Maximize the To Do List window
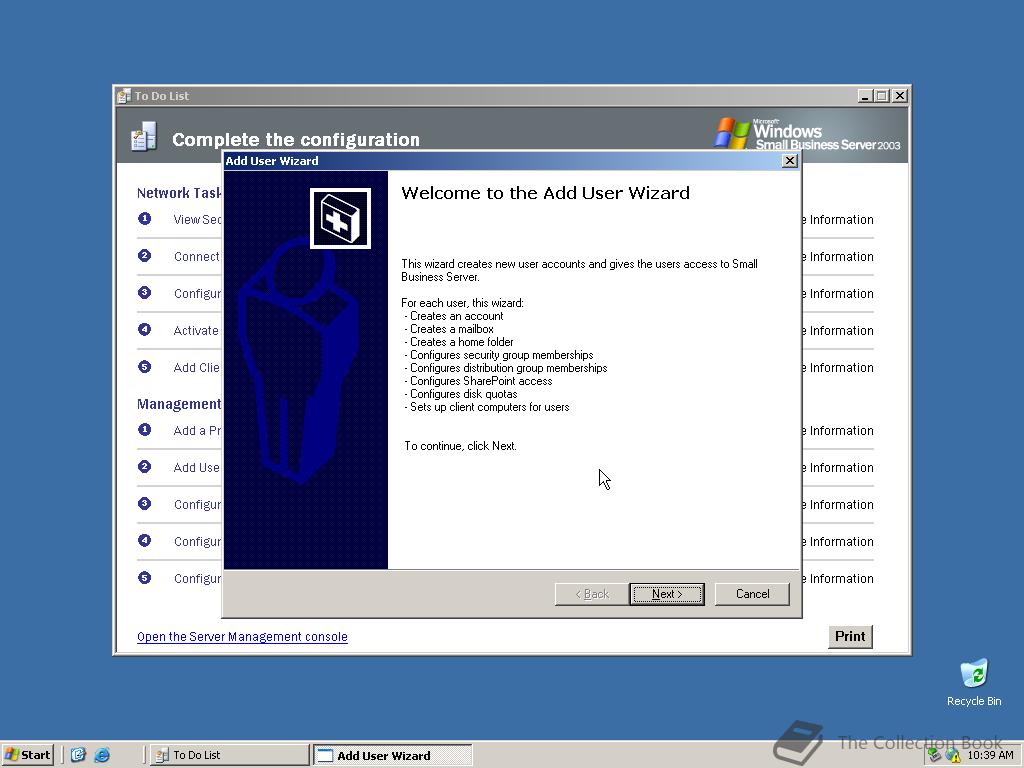This screenshot has width=1024, height=768. 882,96
